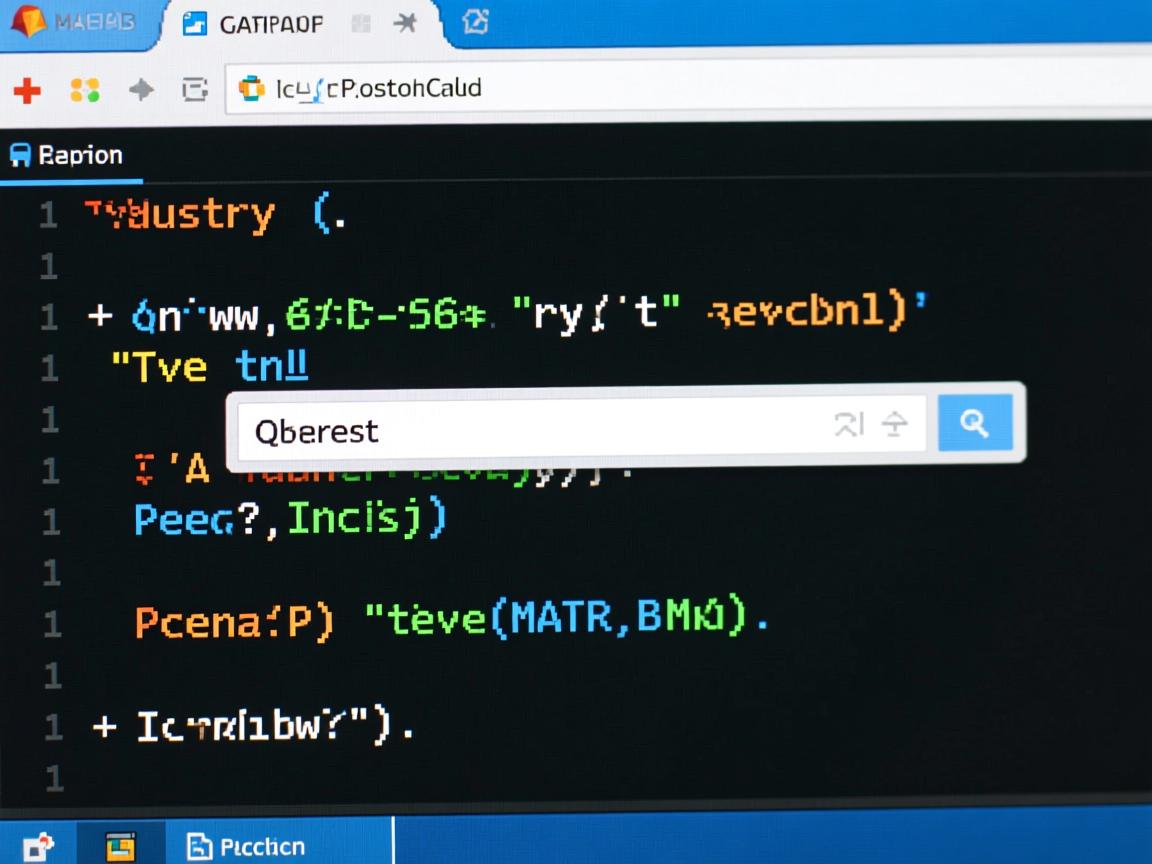Click the yellow app icon in taskbar

[121, 847]
